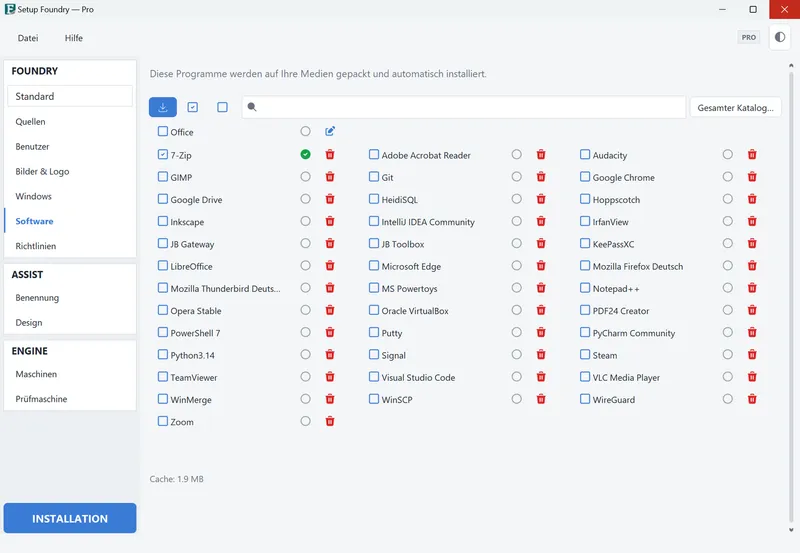Tick the WinSCP checkbox
Screen dimensions: 800x553
point(374,398)
